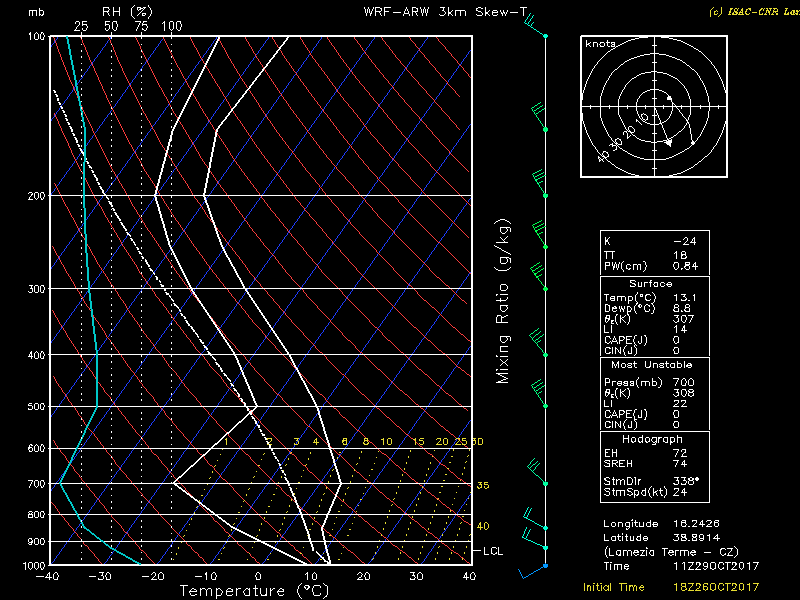Click the surface Temp(°C) value 13.1

tap(685, 297)
